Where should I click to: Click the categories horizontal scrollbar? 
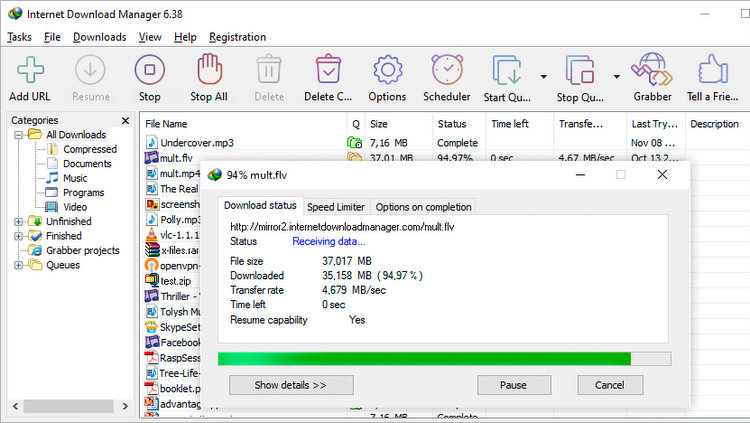68,406
